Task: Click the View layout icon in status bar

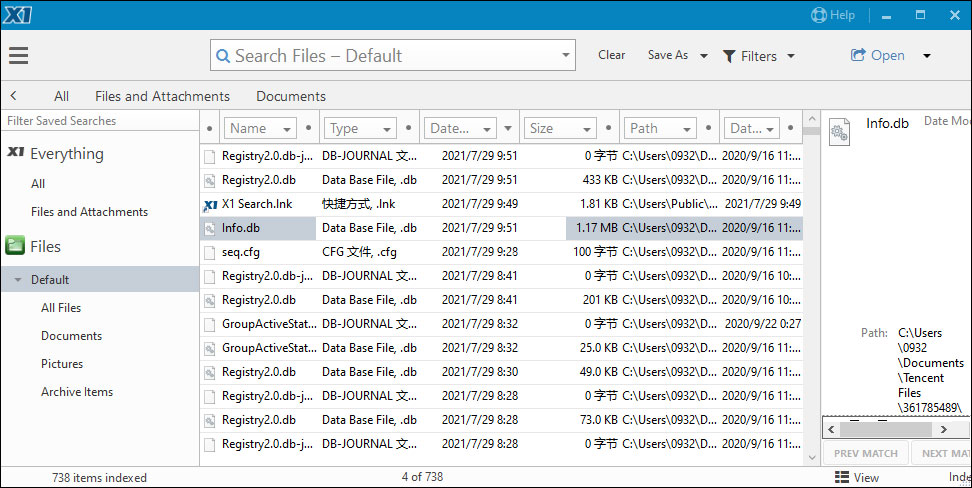Action: (841, 477)
